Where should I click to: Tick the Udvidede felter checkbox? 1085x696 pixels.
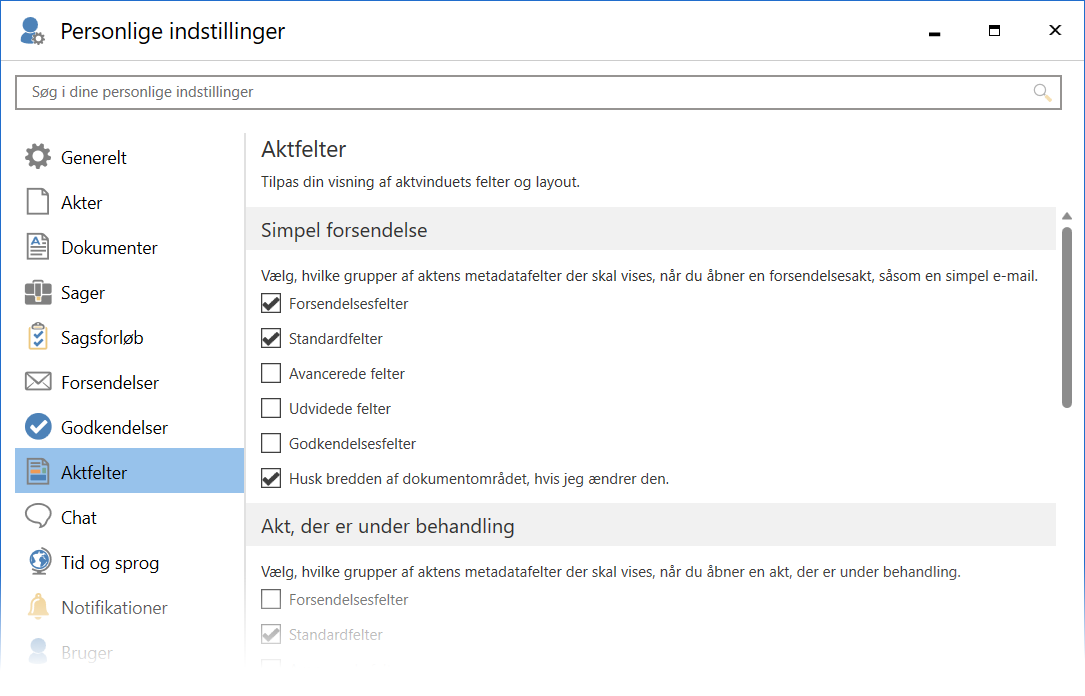pyautogui.click(x=271, y=409)
